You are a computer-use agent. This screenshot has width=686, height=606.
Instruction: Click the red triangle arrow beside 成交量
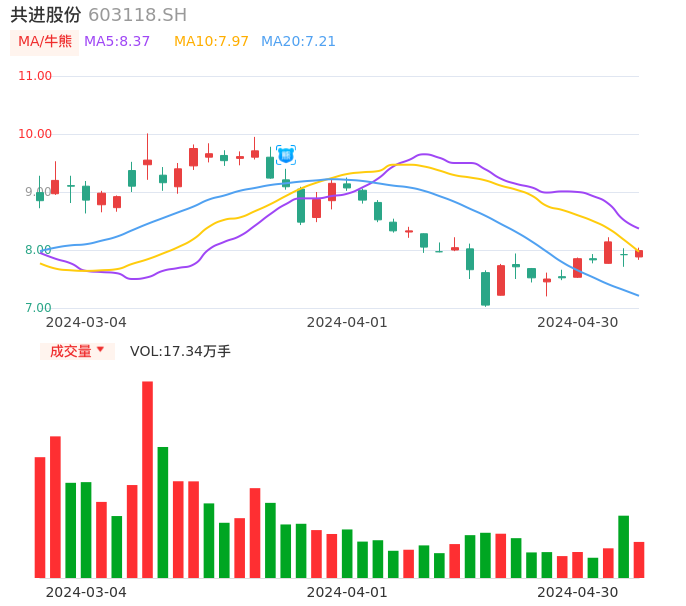pyautogui.click(x=100, y=350)
